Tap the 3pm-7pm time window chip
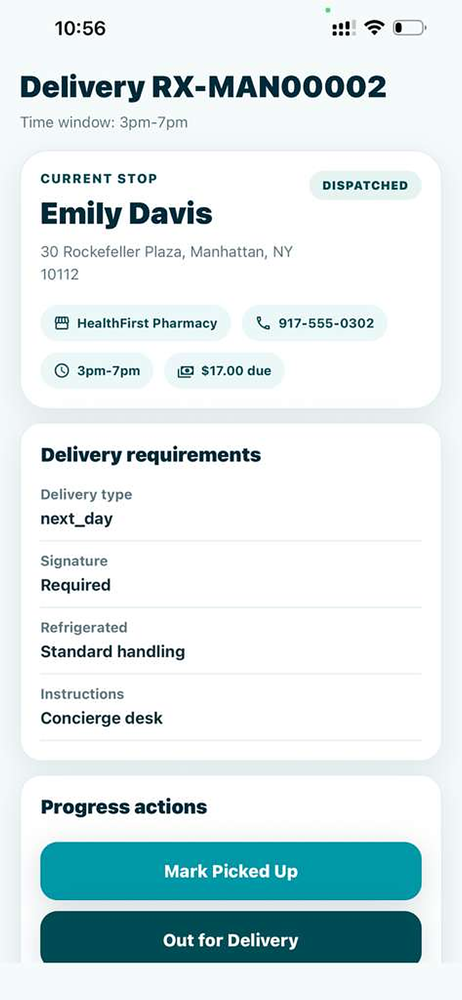The image size is (462, 1000). 97,371
